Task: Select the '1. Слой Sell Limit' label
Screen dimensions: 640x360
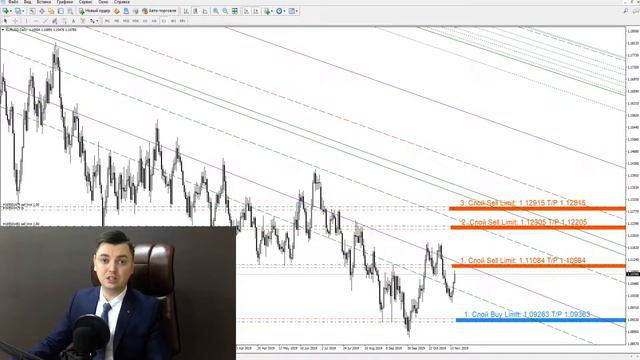Action: coord(523,260)
